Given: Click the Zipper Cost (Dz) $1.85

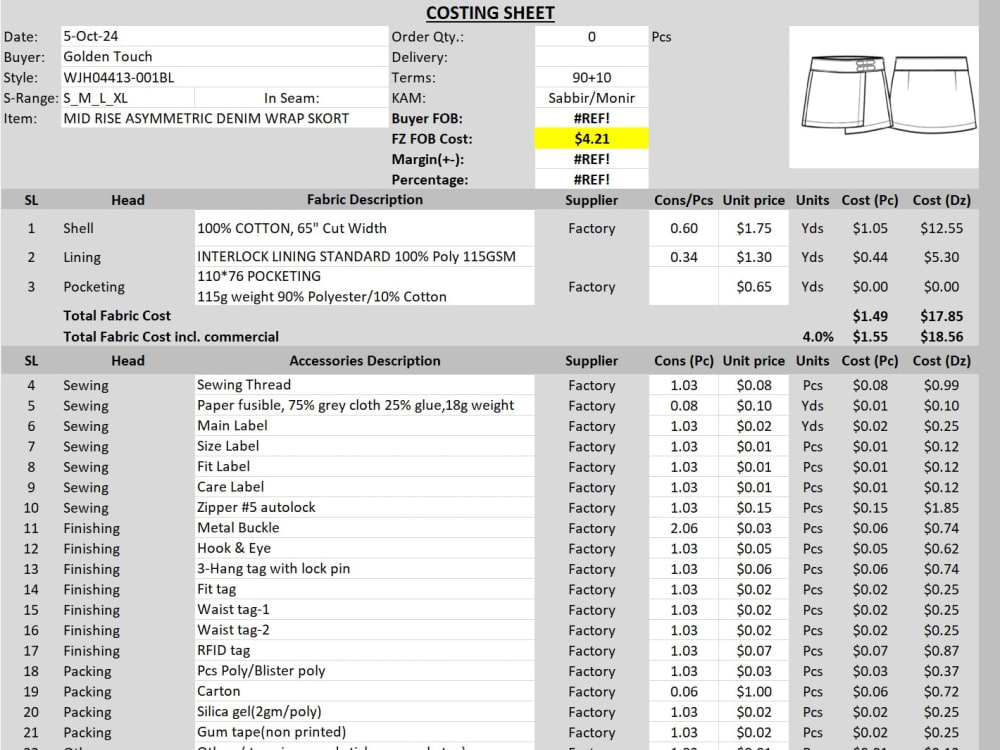Looking at the screenshot, I should pyautogui.click(x=941, y=508).
